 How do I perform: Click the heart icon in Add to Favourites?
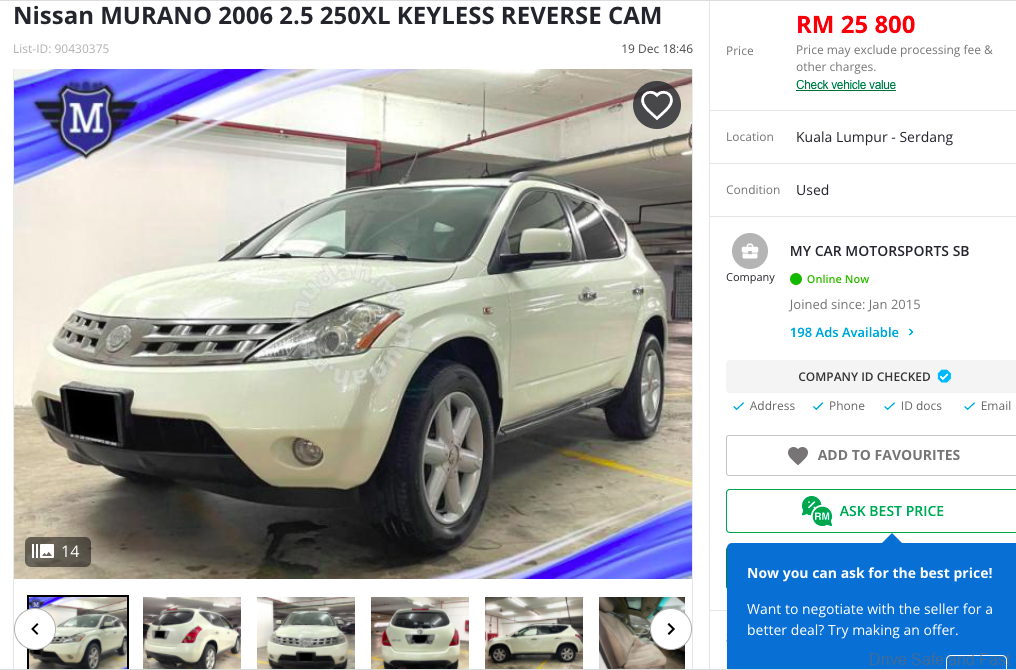798,456
